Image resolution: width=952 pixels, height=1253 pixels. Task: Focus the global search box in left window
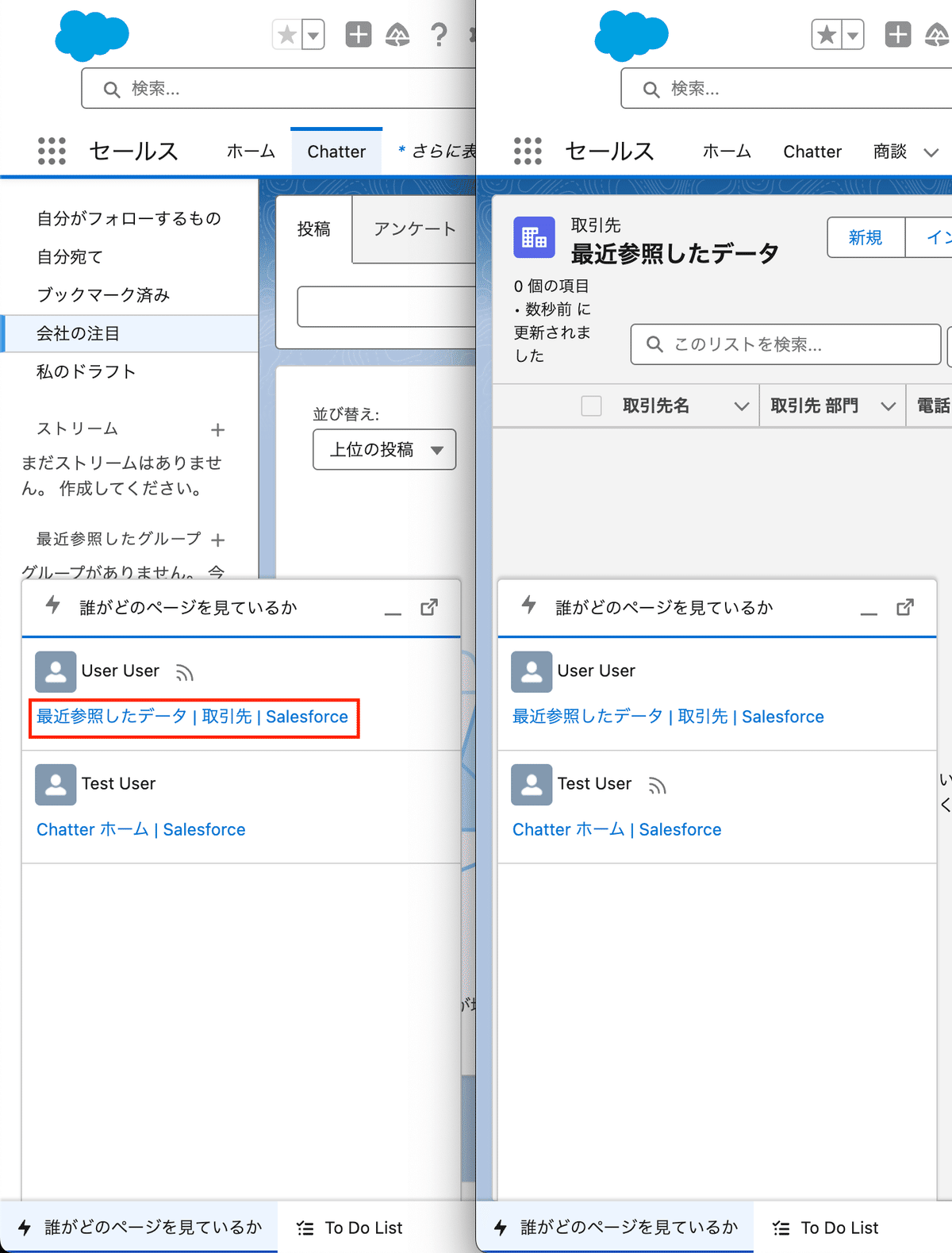coord(278,88)
